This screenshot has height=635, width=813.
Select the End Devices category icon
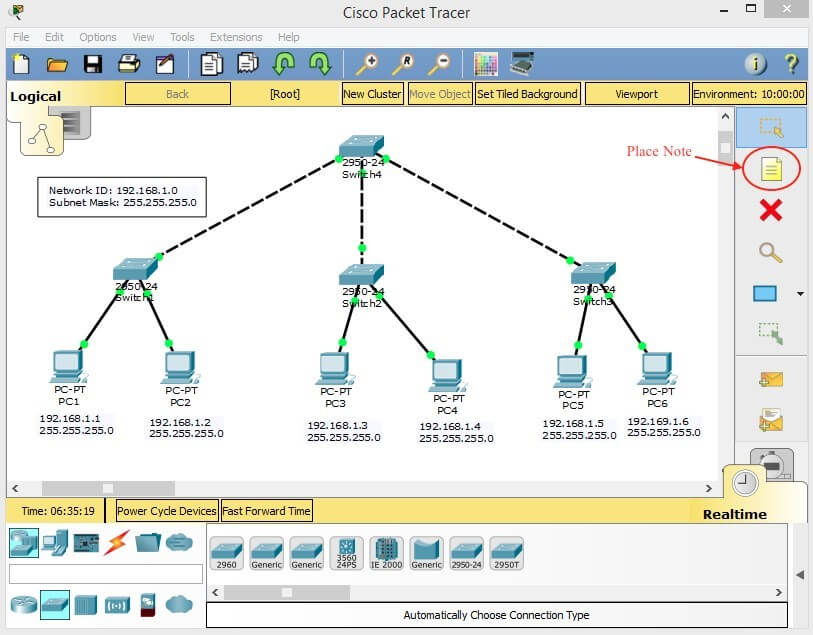tap(55, 543)
